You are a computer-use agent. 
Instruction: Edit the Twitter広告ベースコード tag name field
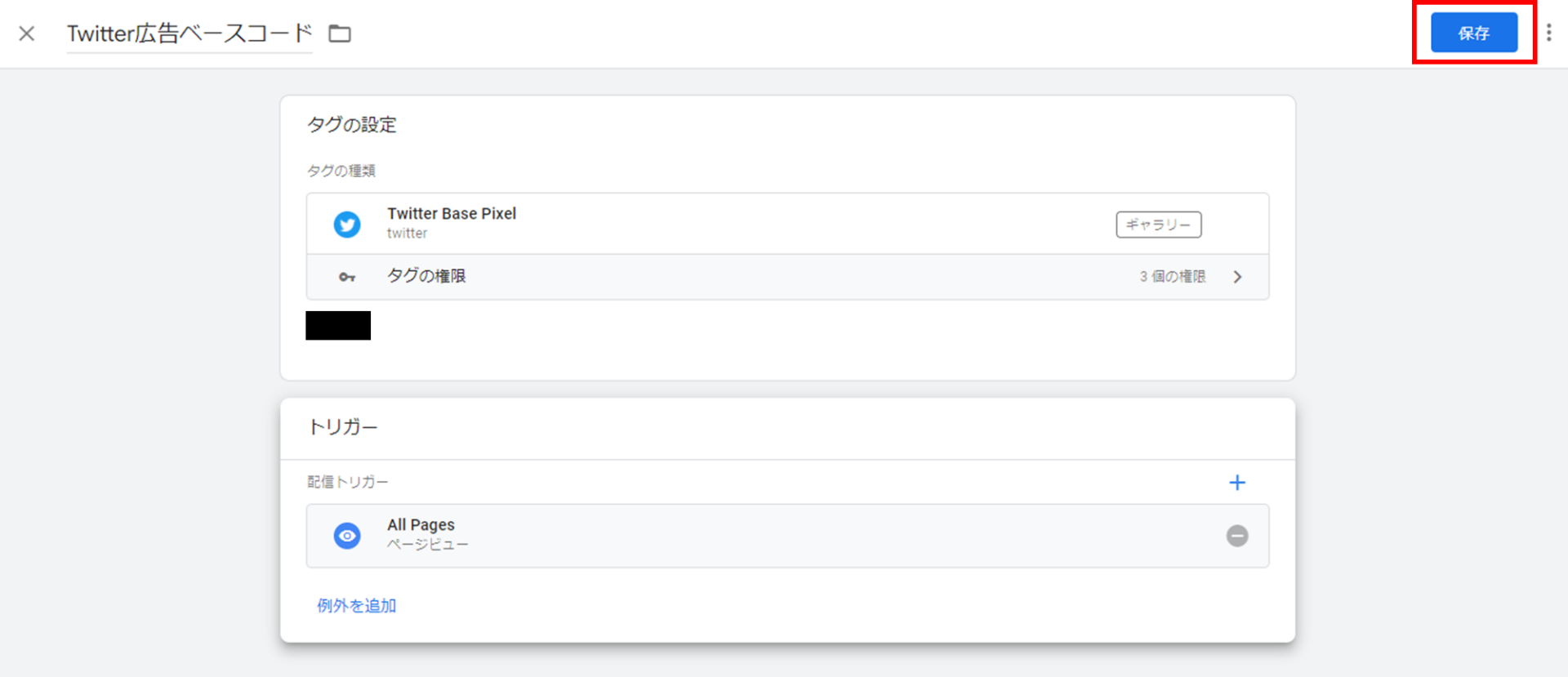point(189,33)
